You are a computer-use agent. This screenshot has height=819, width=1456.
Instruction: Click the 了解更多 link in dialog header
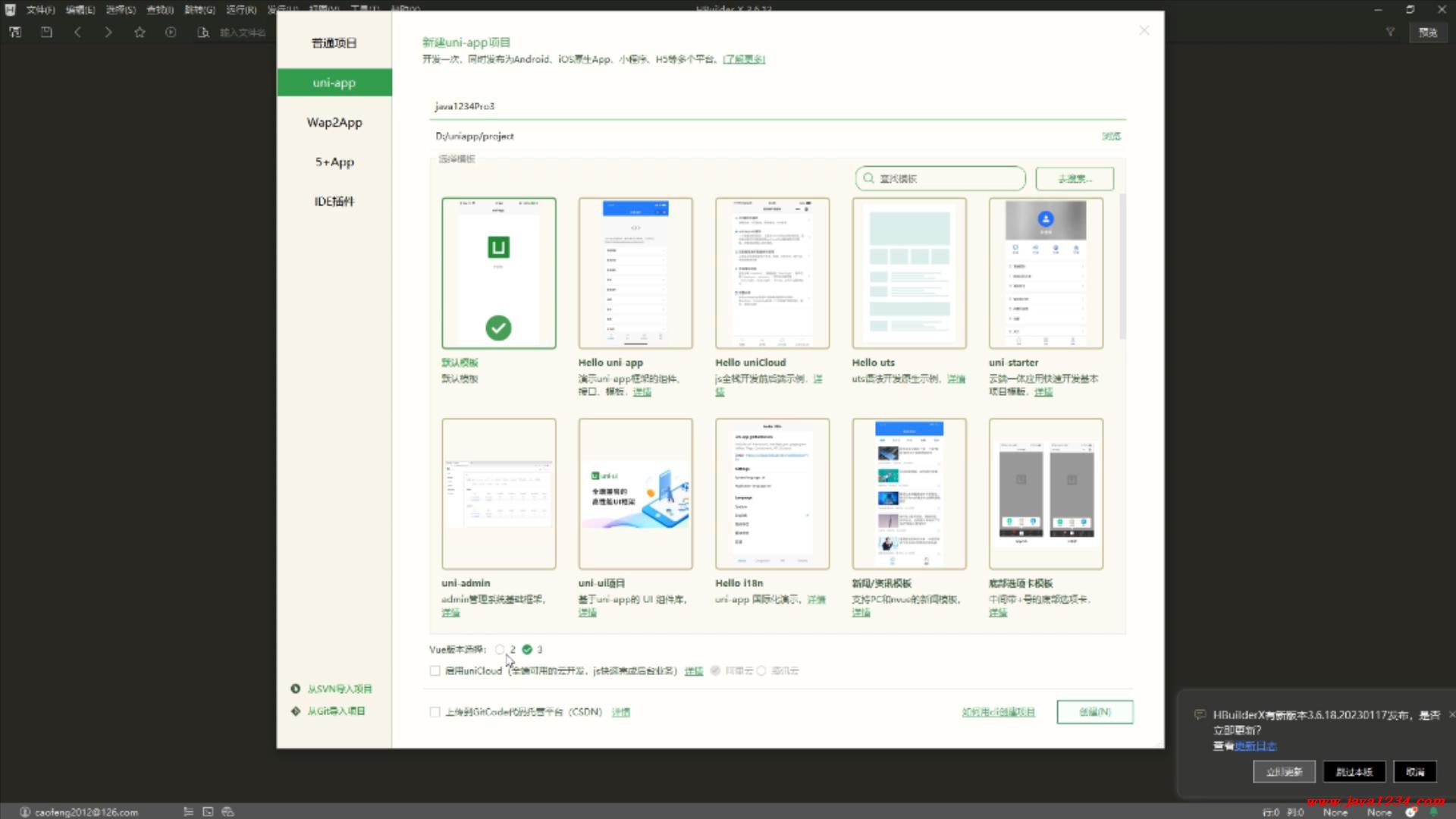[x=744, y=59]
